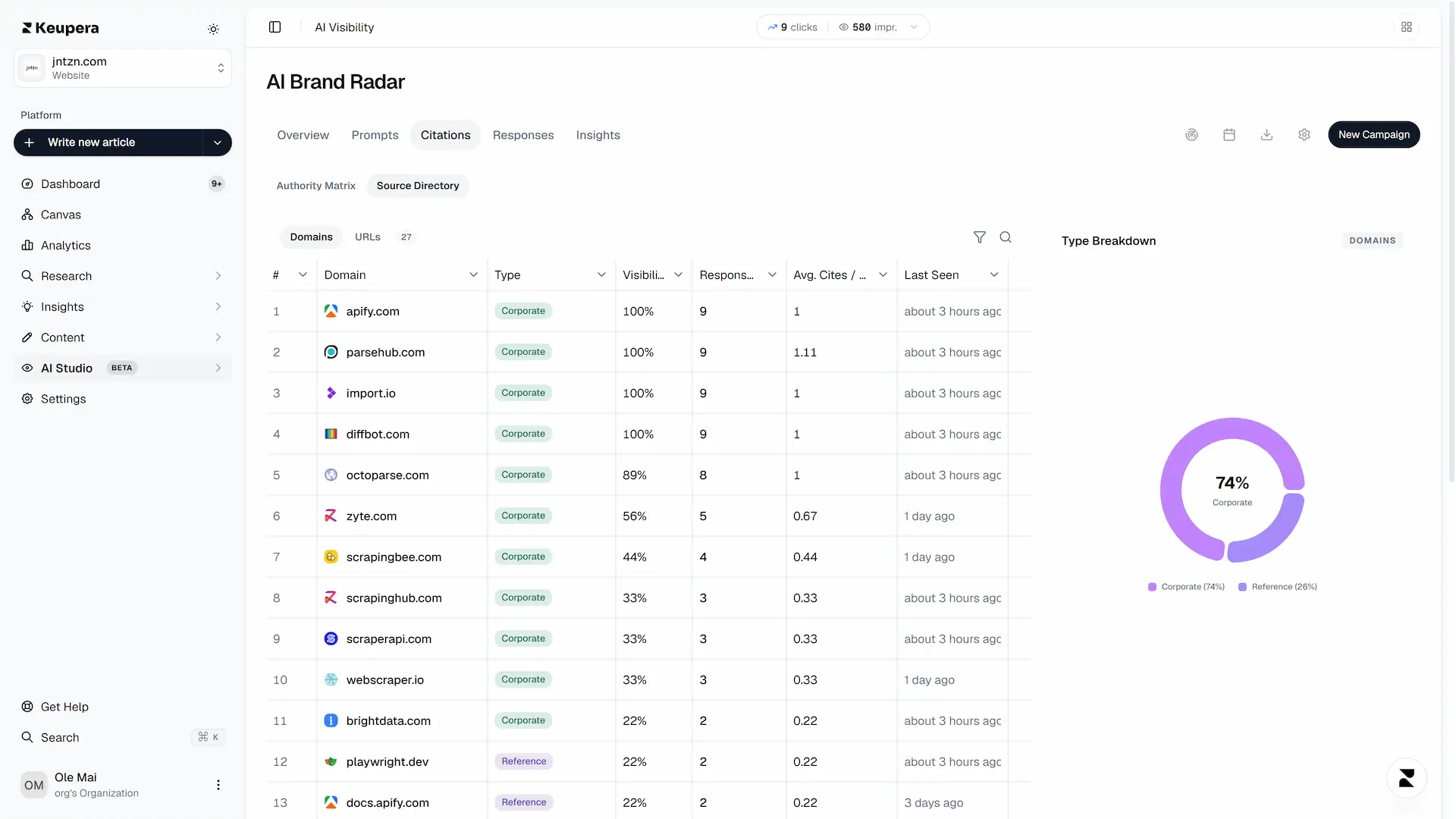Open Write new article dropdown arrow
Viewport: 1456px width, 819px height.
pos(218,143)
